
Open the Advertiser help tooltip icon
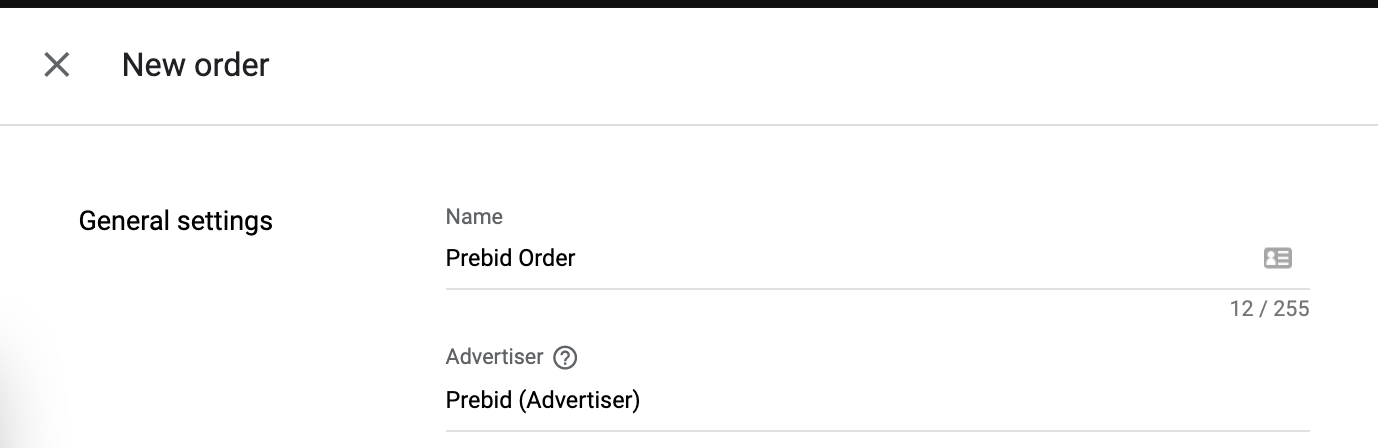pos(565,357)
